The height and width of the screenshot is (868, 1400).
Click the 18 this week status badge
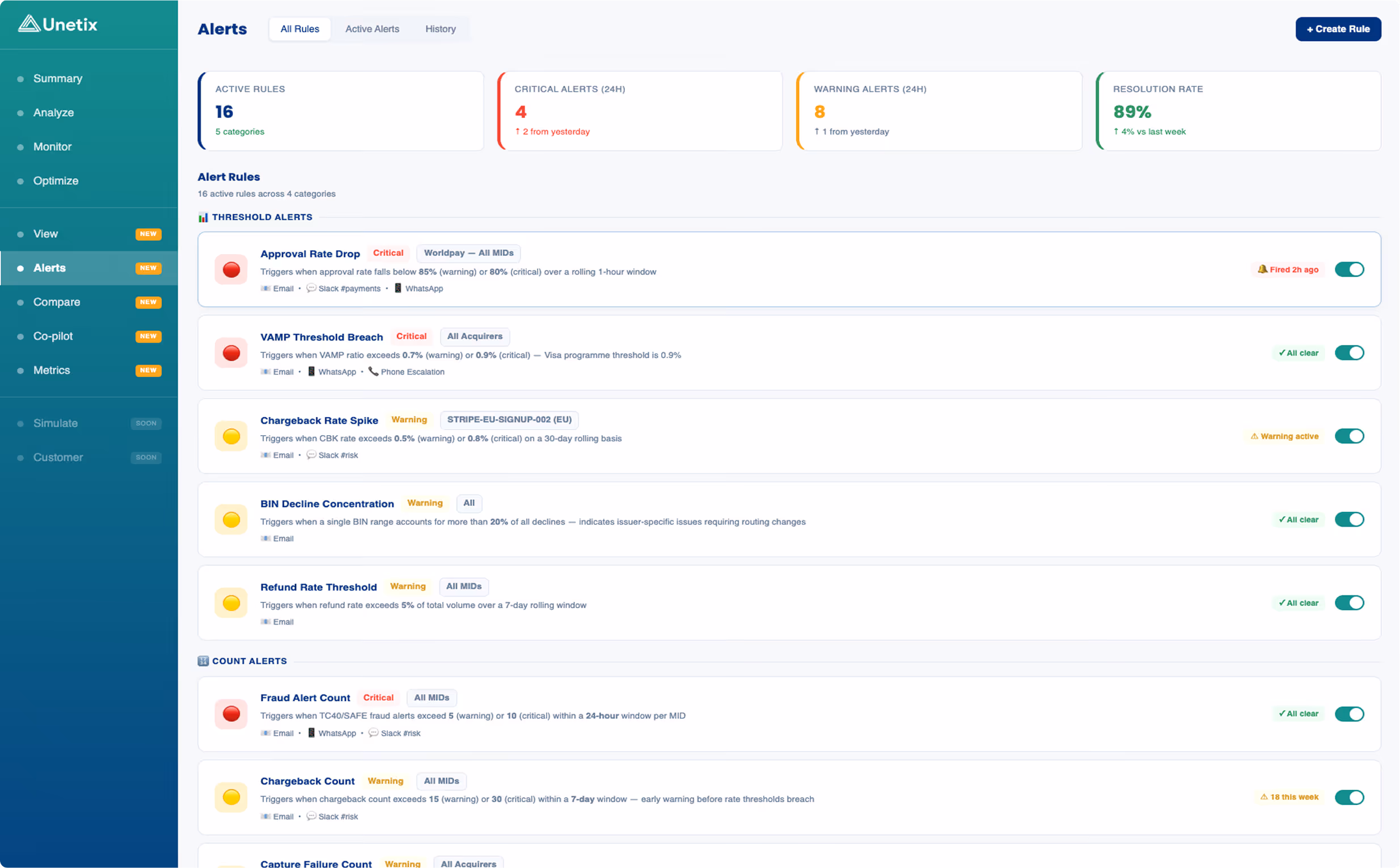(1289, 797)
